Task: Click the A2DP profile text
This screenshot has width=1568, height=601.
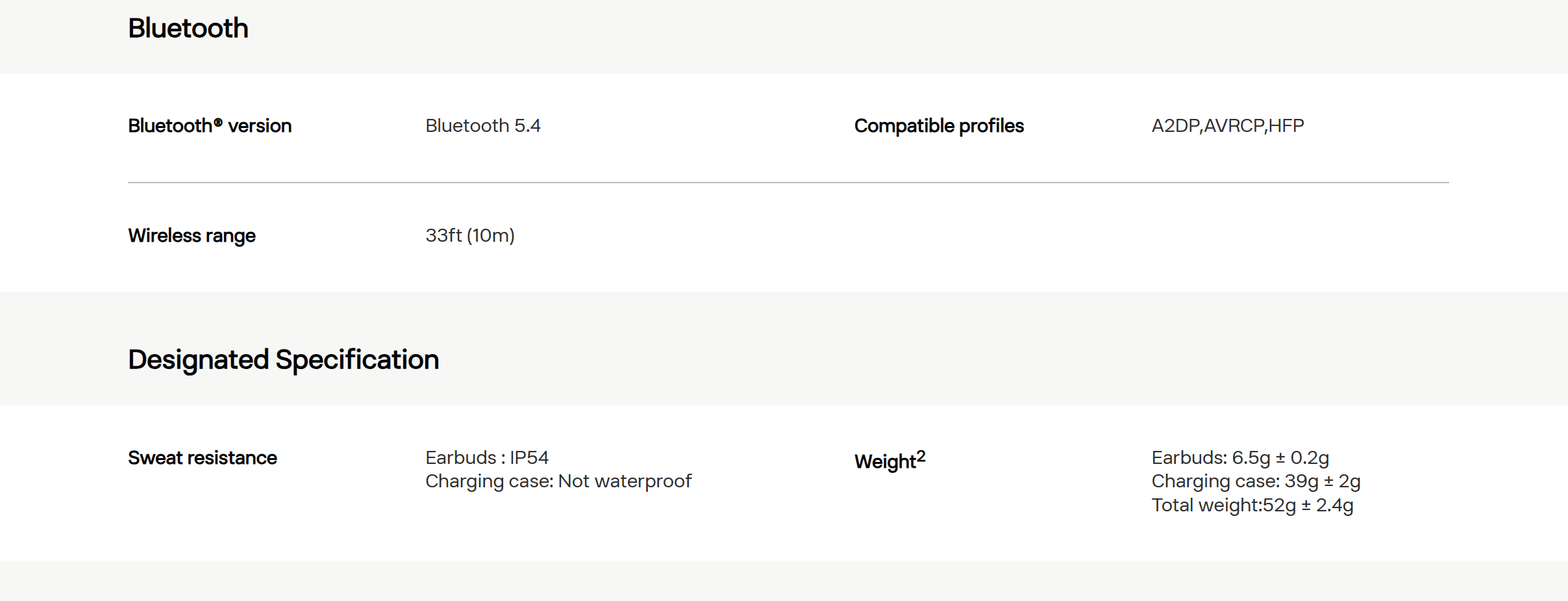Action: (x=1175, y=126)
